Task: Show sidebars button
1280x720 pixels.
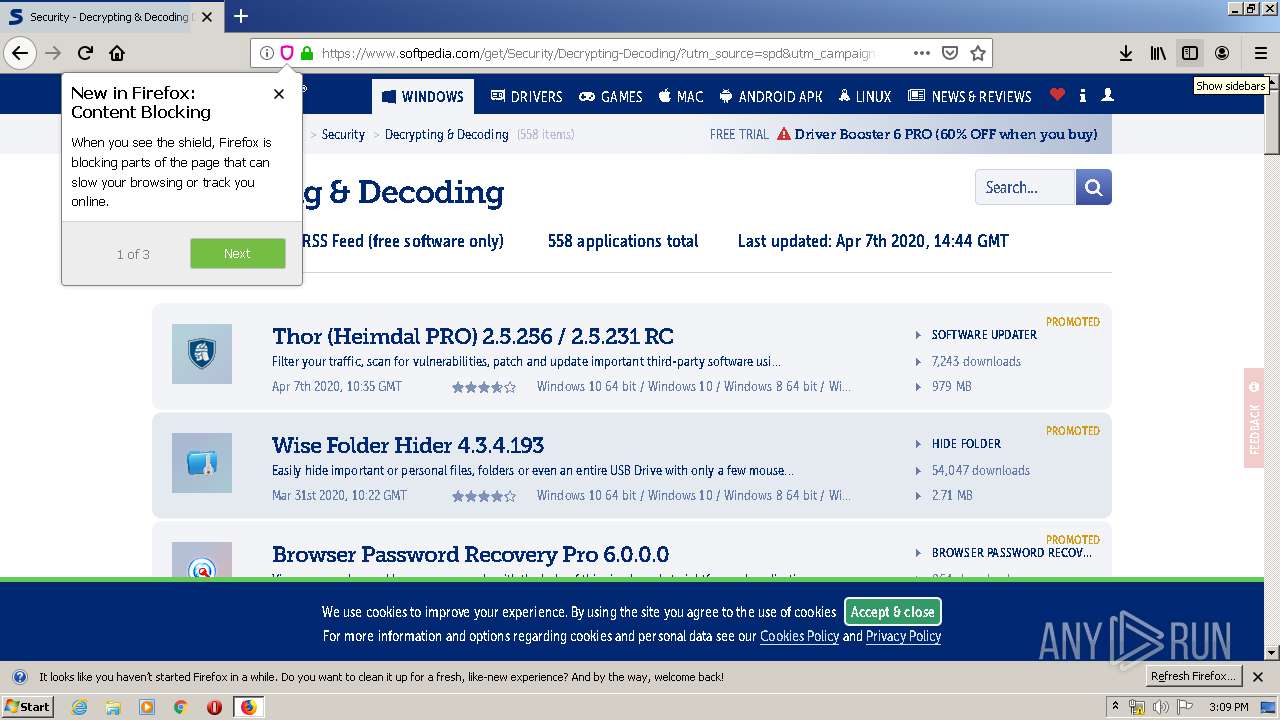Action: pos(1190,53)
